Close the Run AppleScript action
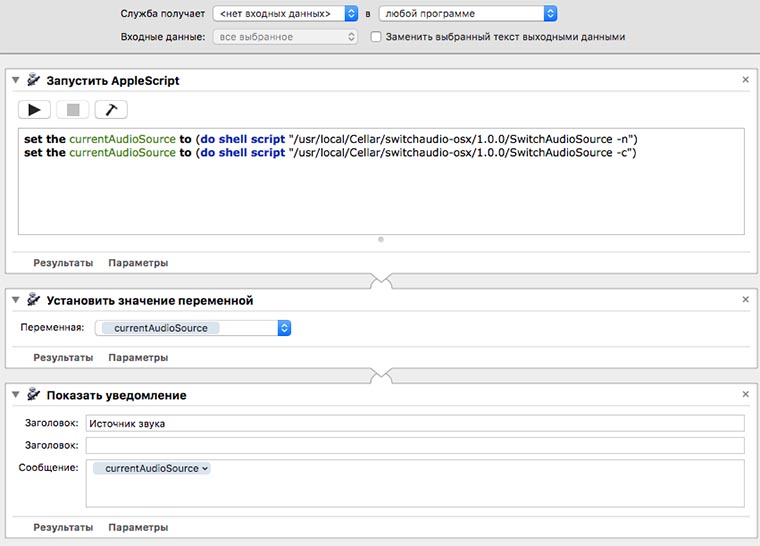 coord(745,79)
